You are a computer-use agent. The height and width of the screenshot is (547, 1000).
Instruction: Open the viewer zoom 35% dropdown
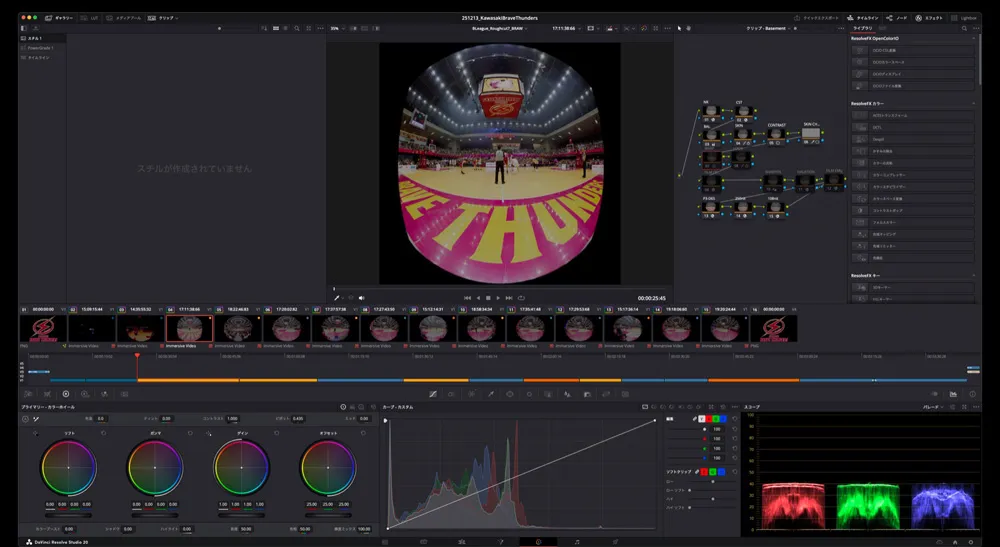[337, 29]
